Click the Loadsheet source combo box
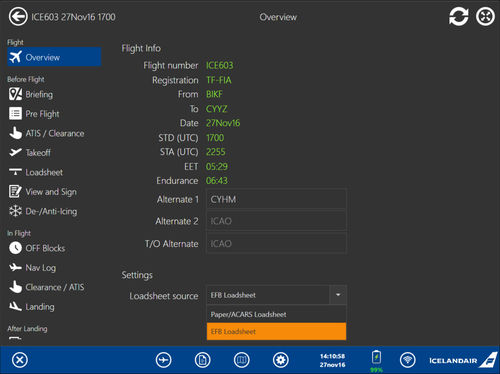 pyautogui.click(x=276, y=295)
